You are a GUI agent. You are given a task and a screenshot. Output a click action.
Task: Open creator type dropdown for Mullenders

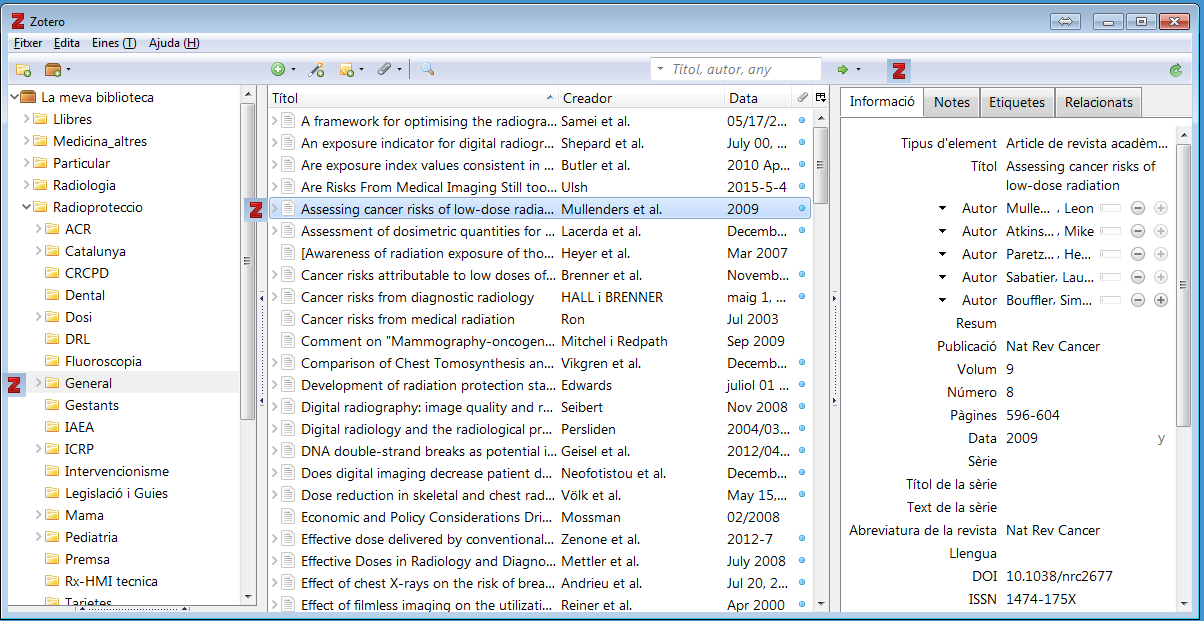pos(942,208)
